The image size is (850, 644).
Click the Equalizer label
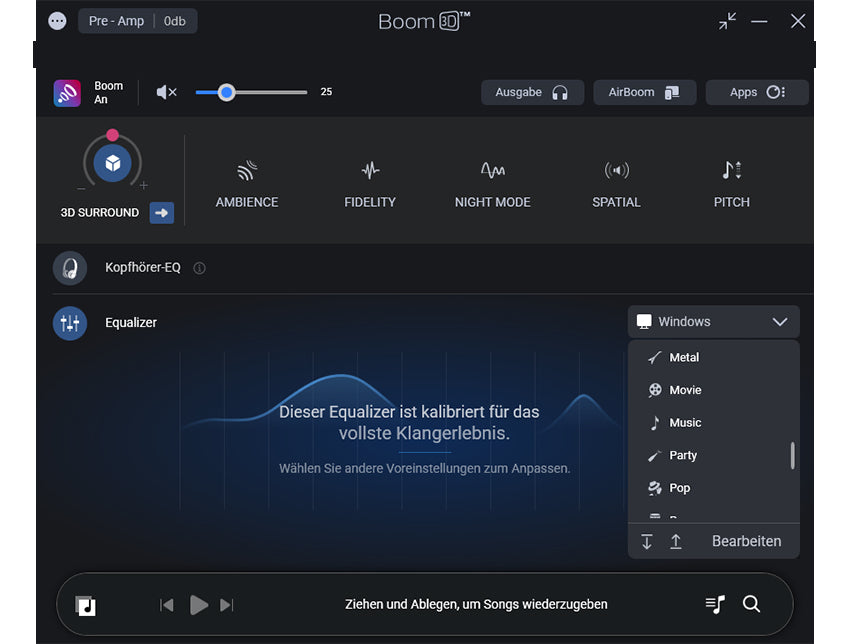coord(131,323)
